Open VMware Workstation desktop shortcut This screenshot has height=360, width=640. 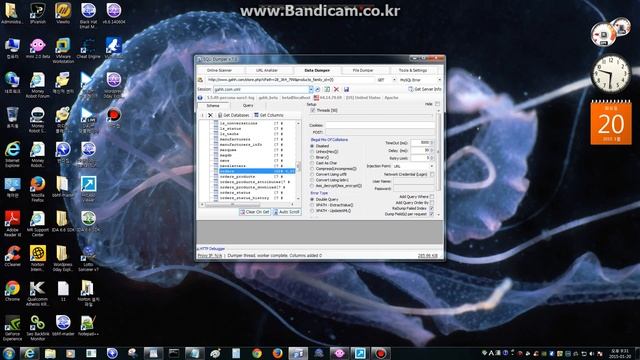63,51
